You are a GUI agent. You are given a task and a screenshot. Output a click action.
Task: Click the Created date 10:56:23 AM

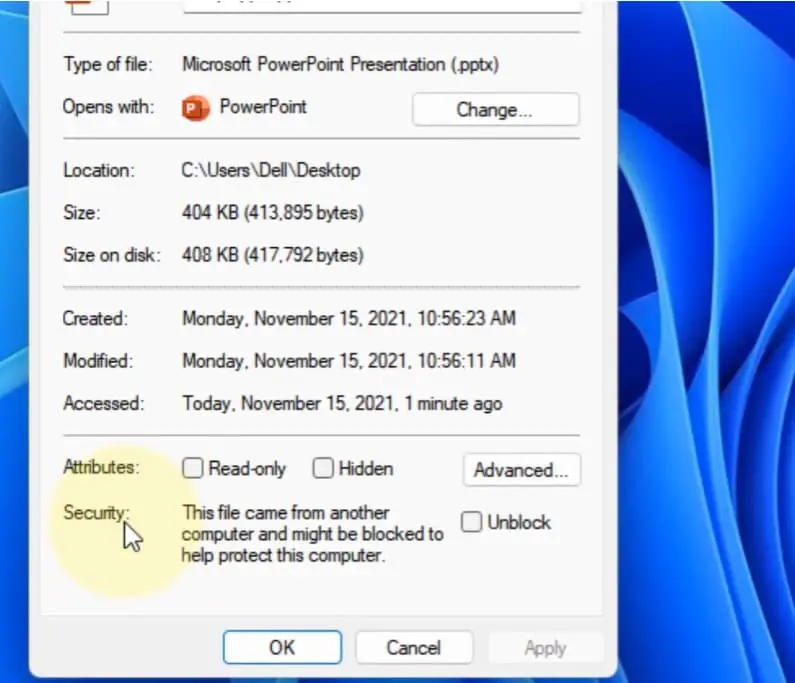(348, 319)
